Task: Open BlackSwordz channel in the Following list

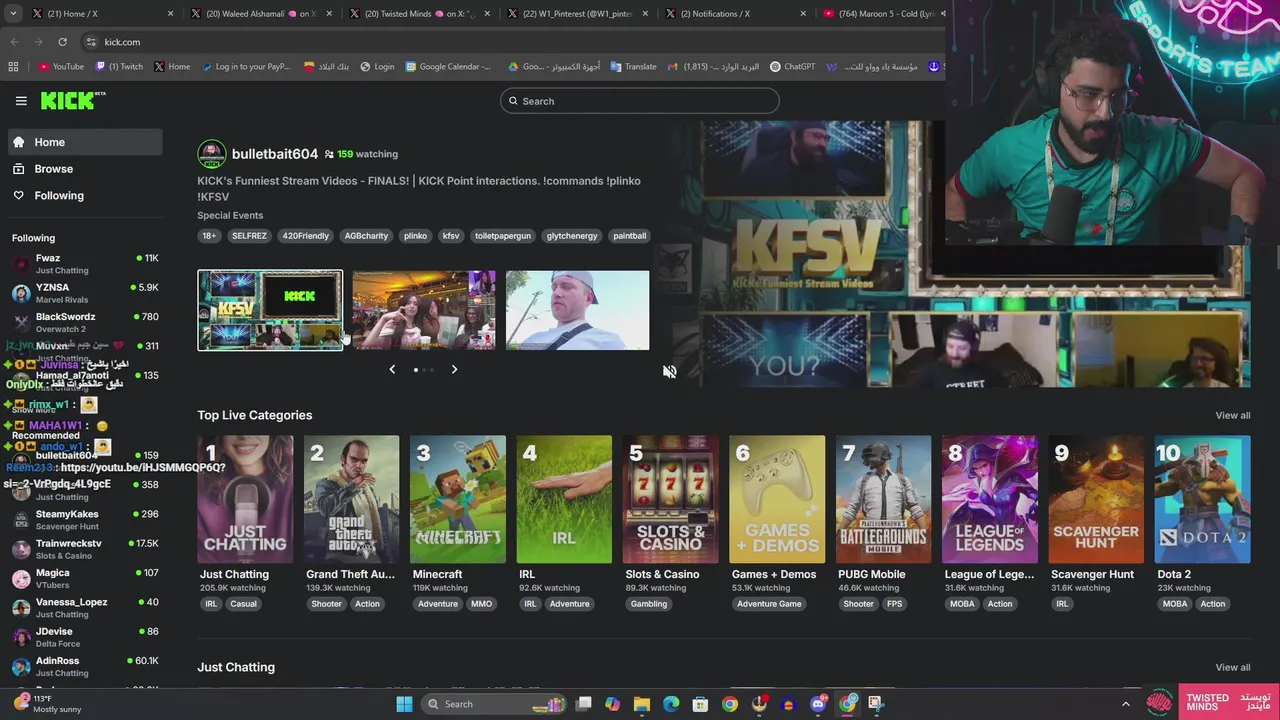Action: 86,322
